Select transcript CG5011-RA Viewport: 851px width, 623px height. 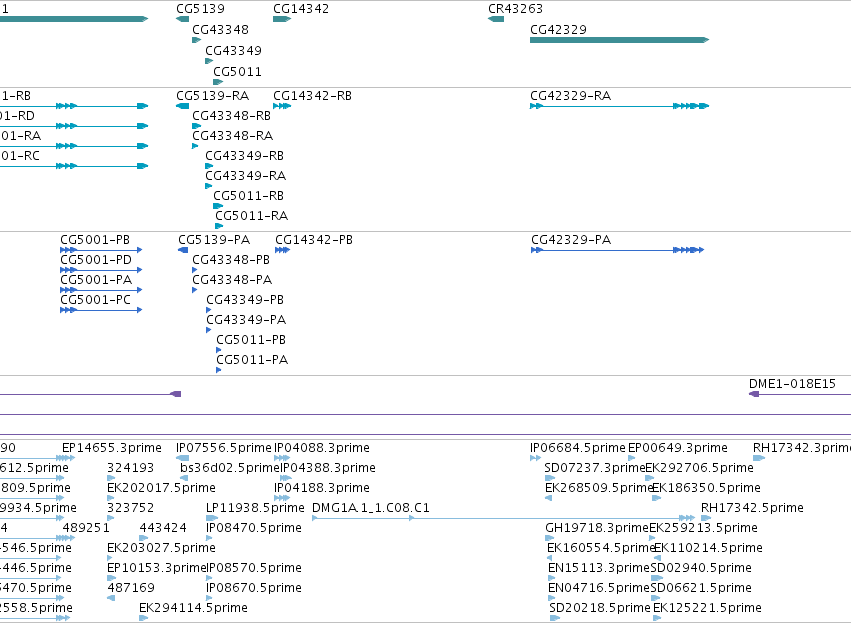(x=252, y=216)
